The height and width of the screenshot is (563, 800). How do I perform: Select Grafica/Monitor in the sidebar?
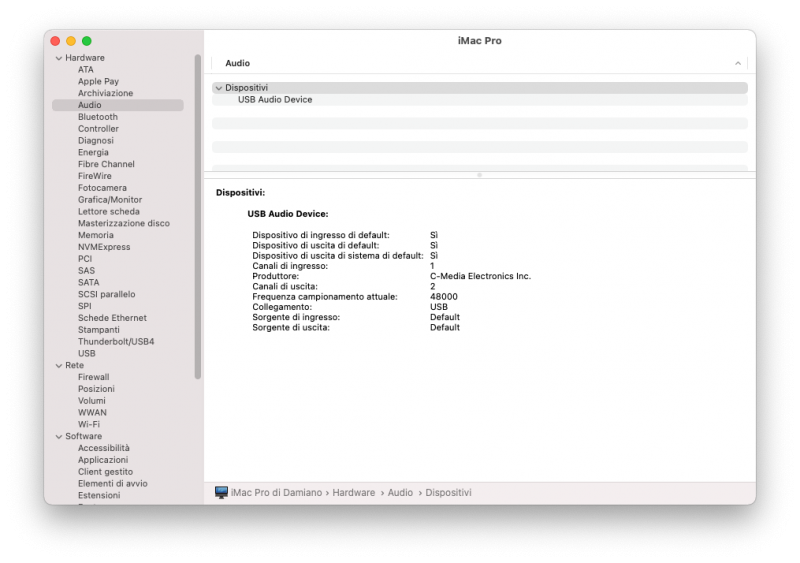click(x=110, y=200)
